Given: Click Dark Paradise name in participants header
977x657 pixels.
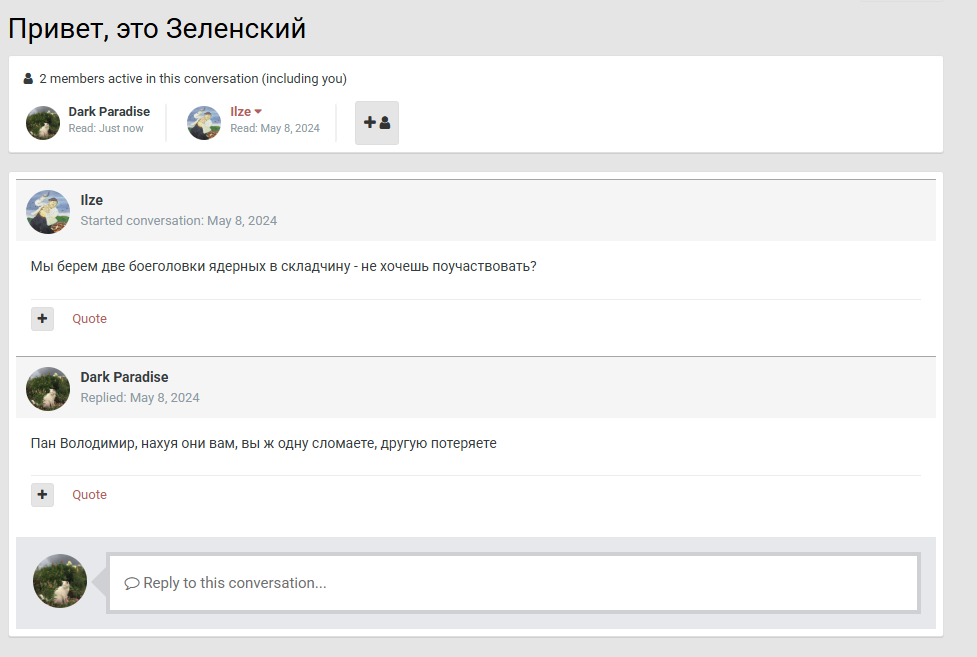Looking at the screenshot, I should (109, 112).
